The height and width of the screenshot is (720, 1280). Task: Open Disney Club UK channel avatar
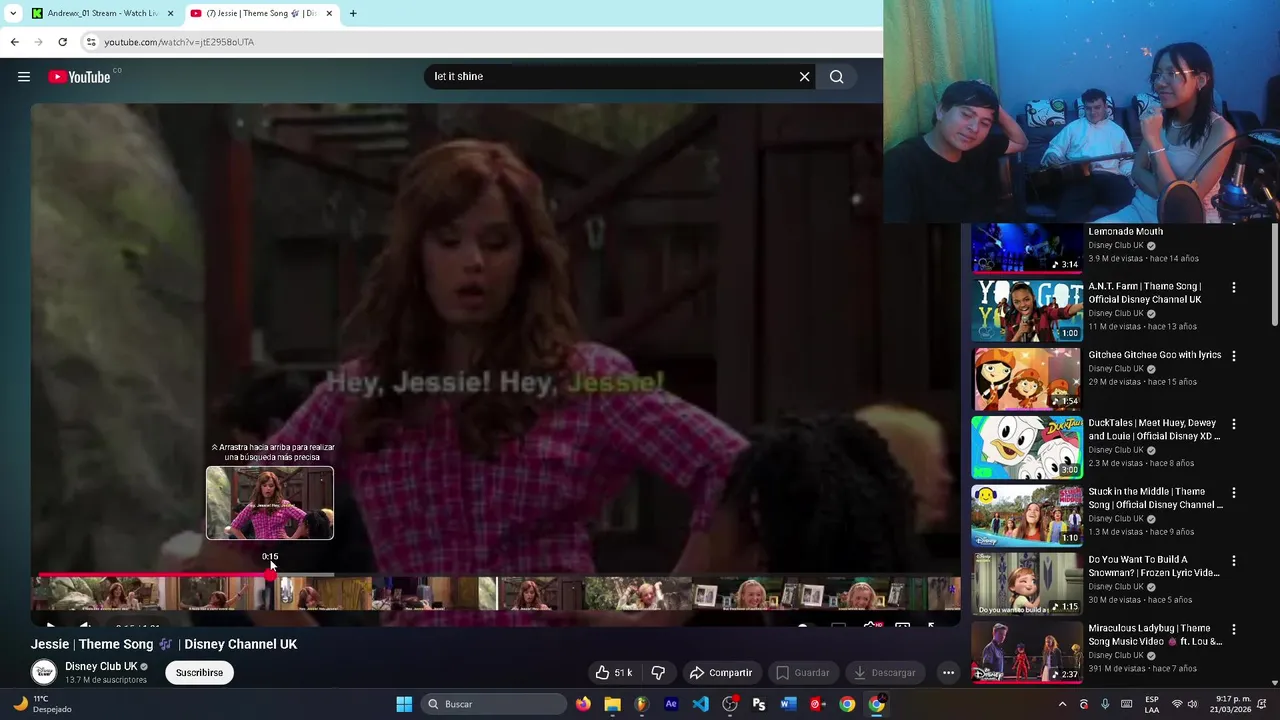[x=44, y=672]
